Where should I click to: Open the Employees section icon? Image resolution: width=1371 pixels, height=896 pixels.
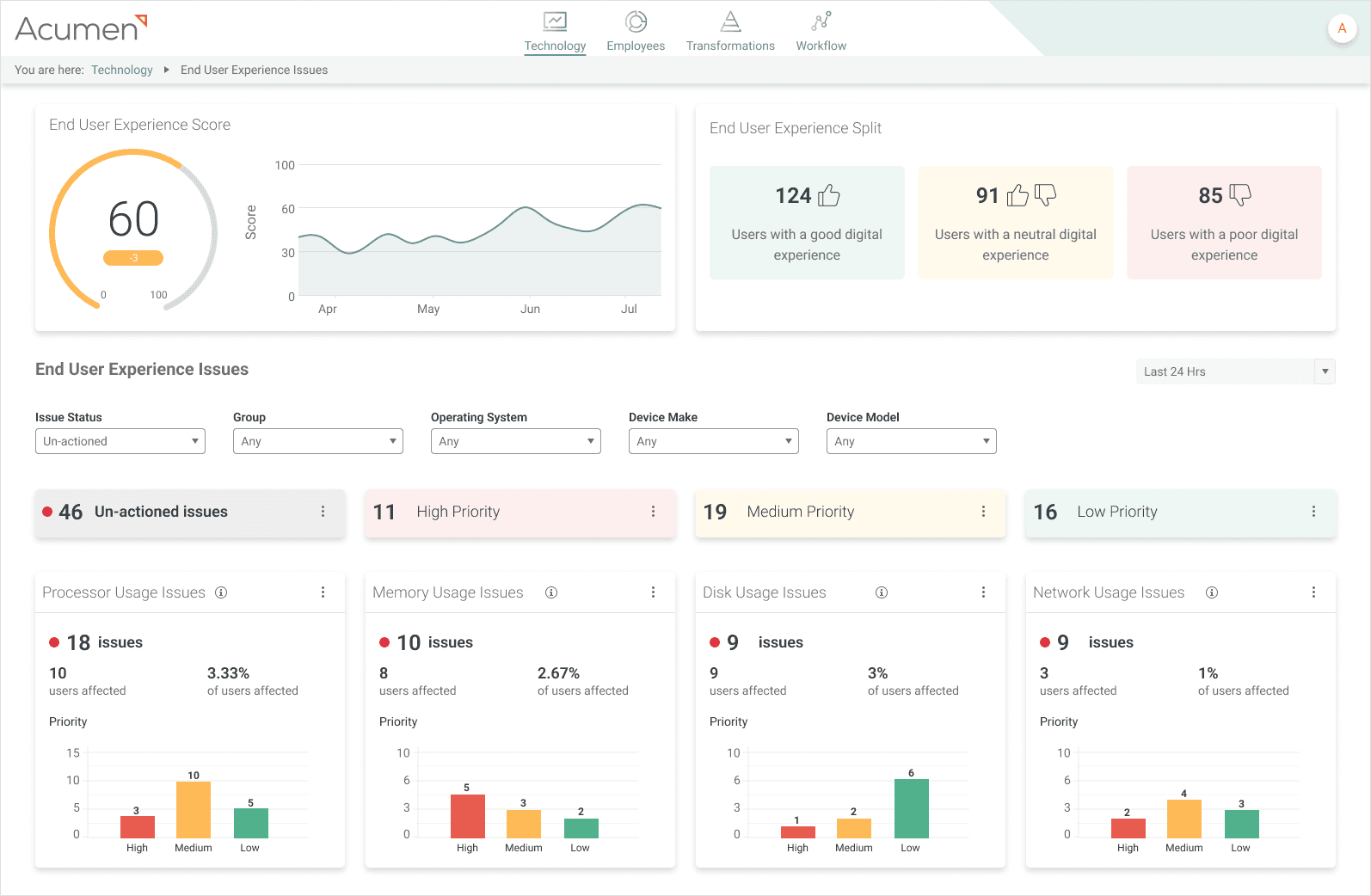coord(636,22)
